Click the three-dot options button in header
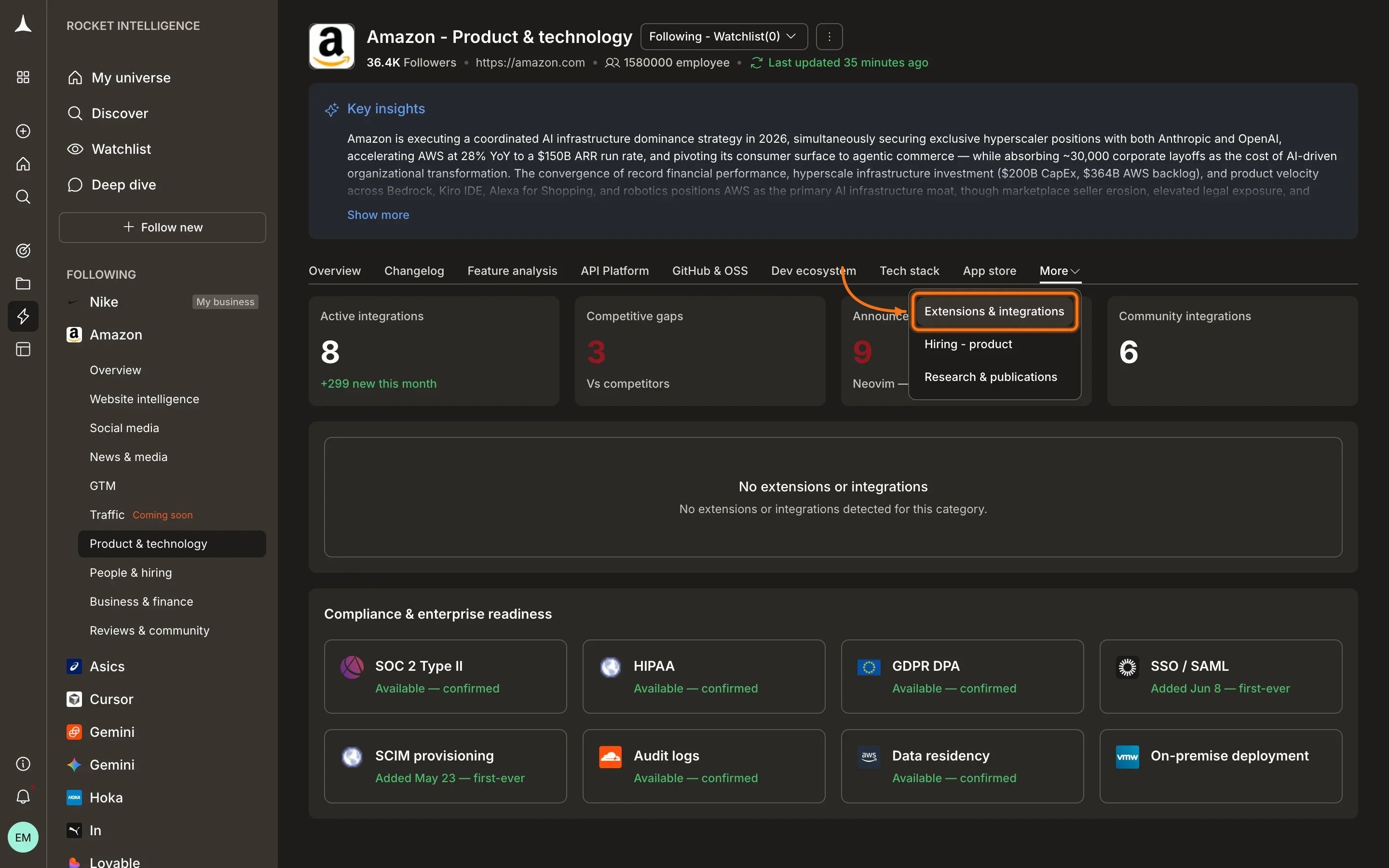 click(x=830, y=37)
